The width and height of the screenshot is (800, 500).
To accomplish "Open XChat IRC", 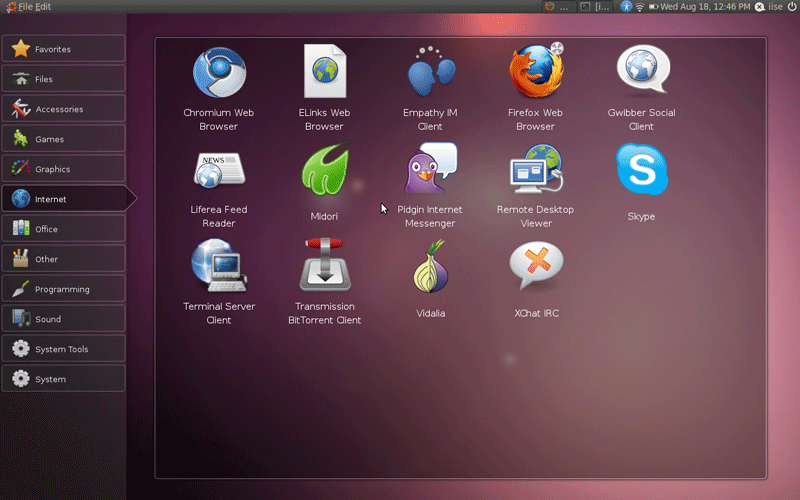I will 535,268.
